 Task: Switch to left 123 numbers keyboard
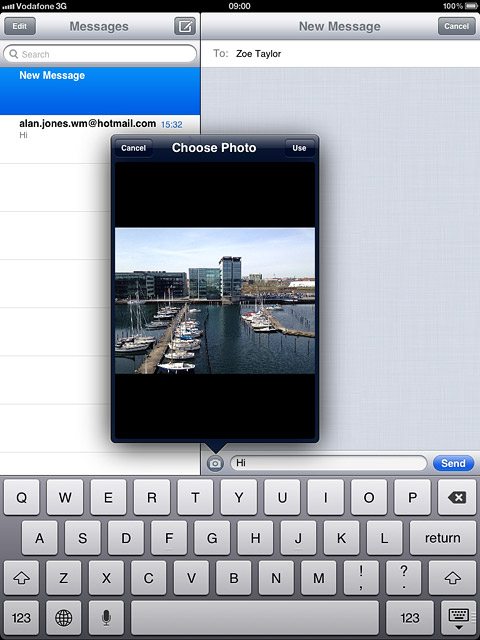pyautogui.click(x=21, y=618)
